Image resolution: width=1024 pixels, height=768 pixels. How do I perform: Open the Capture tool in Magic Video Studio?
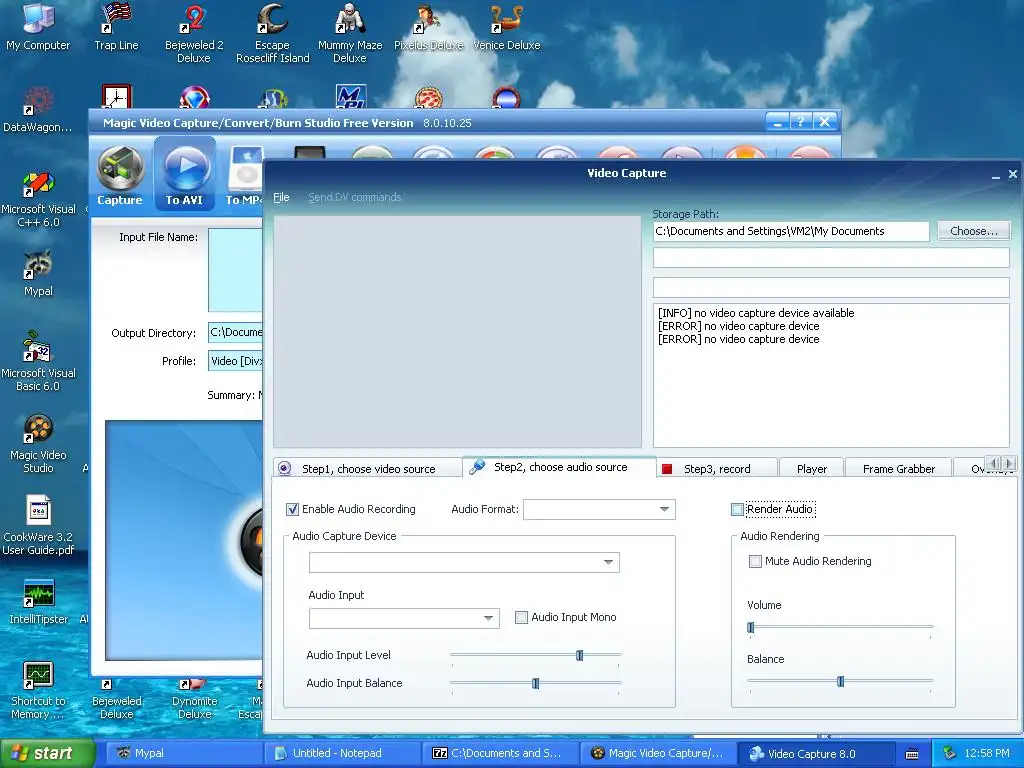[x=120, y=175]
